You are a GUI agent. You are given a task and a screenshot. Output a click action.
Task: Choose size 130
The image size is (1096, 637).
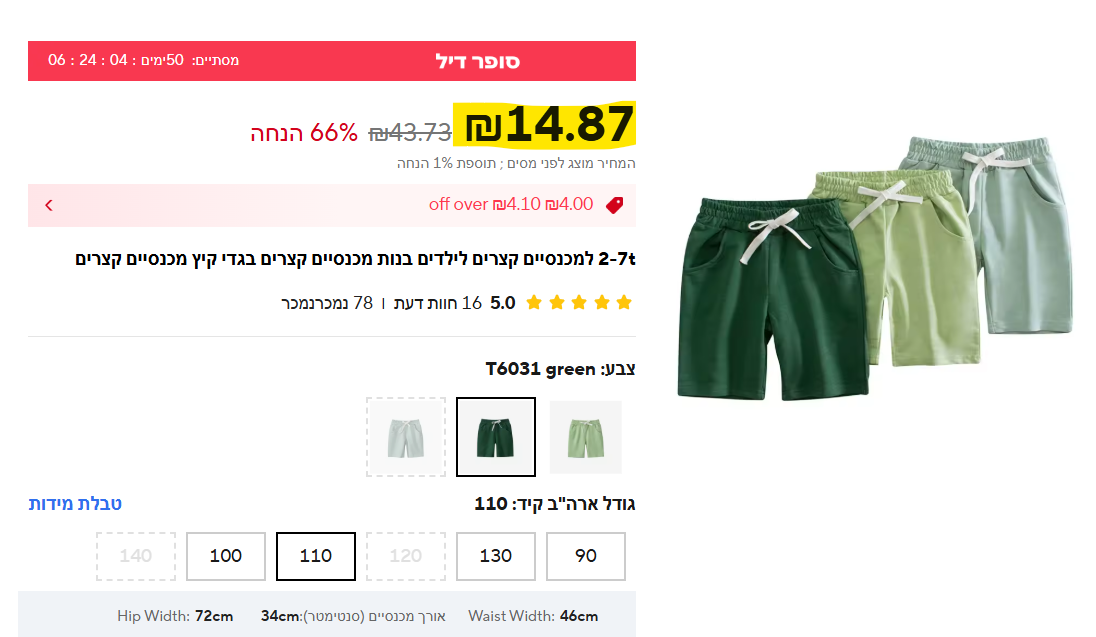click(x=496, y=556)
